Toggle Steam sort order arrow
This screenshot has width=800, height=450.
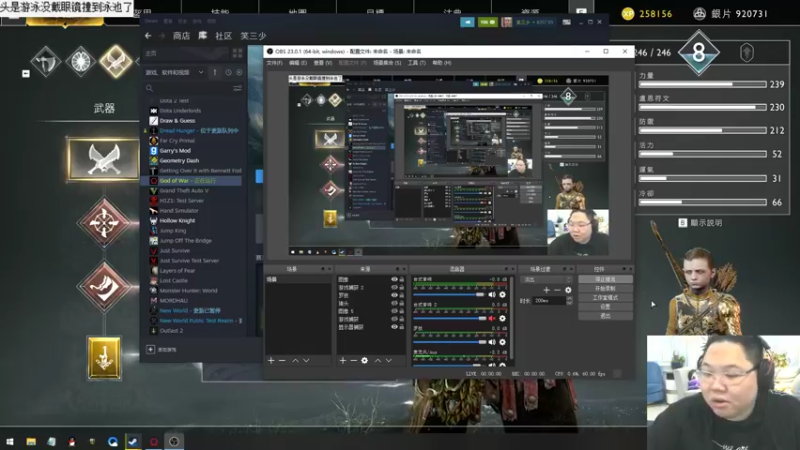pyautogui.click(x=215, y=72)
